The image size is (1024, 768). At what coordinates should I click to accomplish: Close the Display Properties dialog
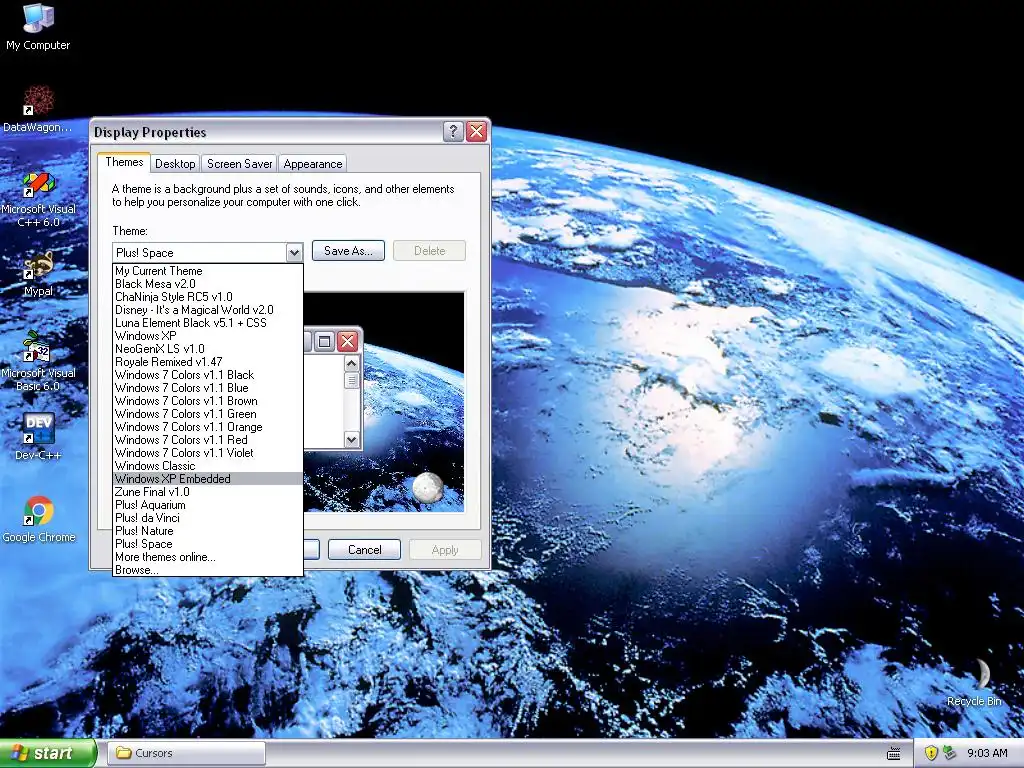pos(477,131)
